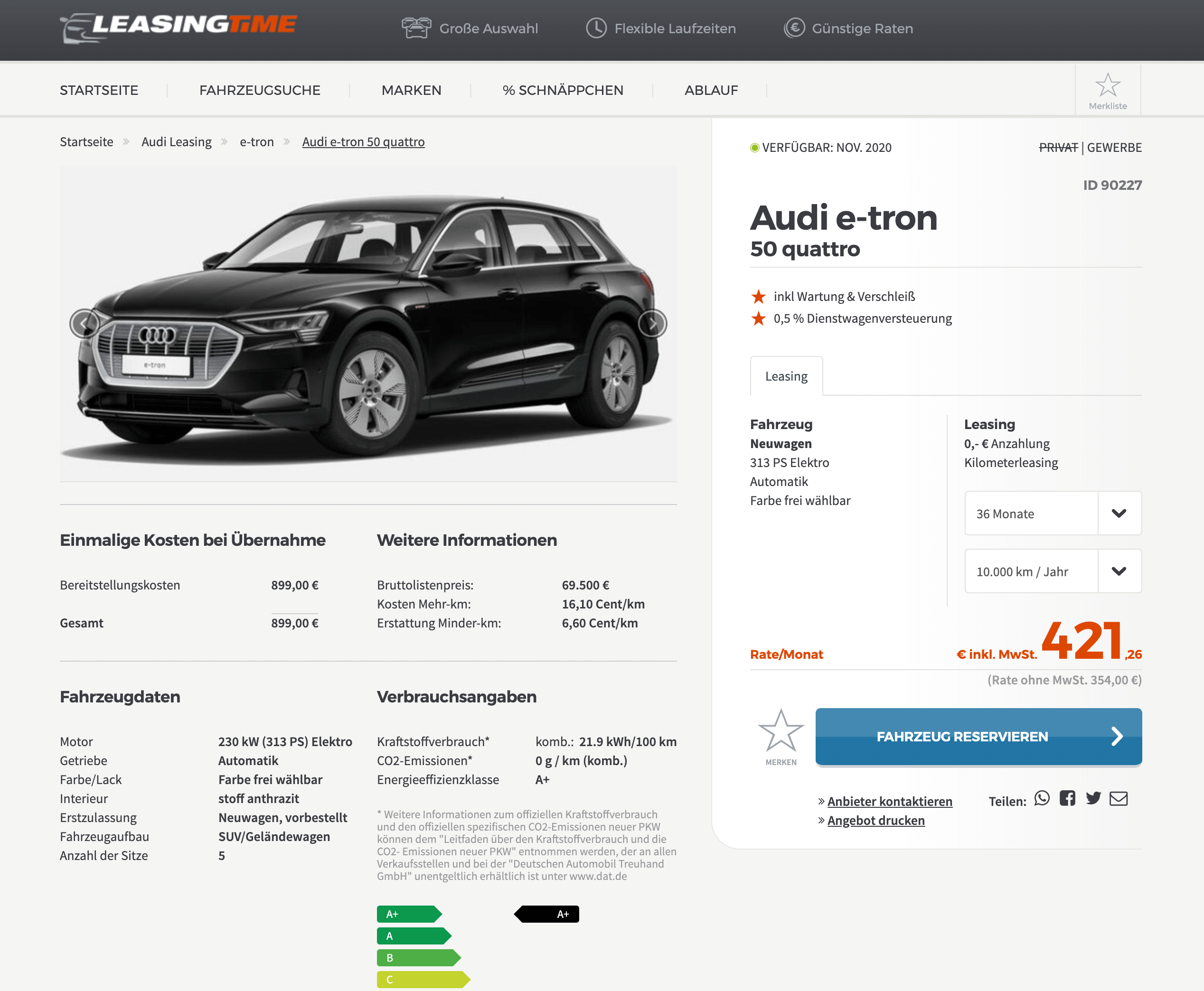Click the car selection icon beside Große Auswahl
The image size is (1204, 991).
tap(416, 28)
